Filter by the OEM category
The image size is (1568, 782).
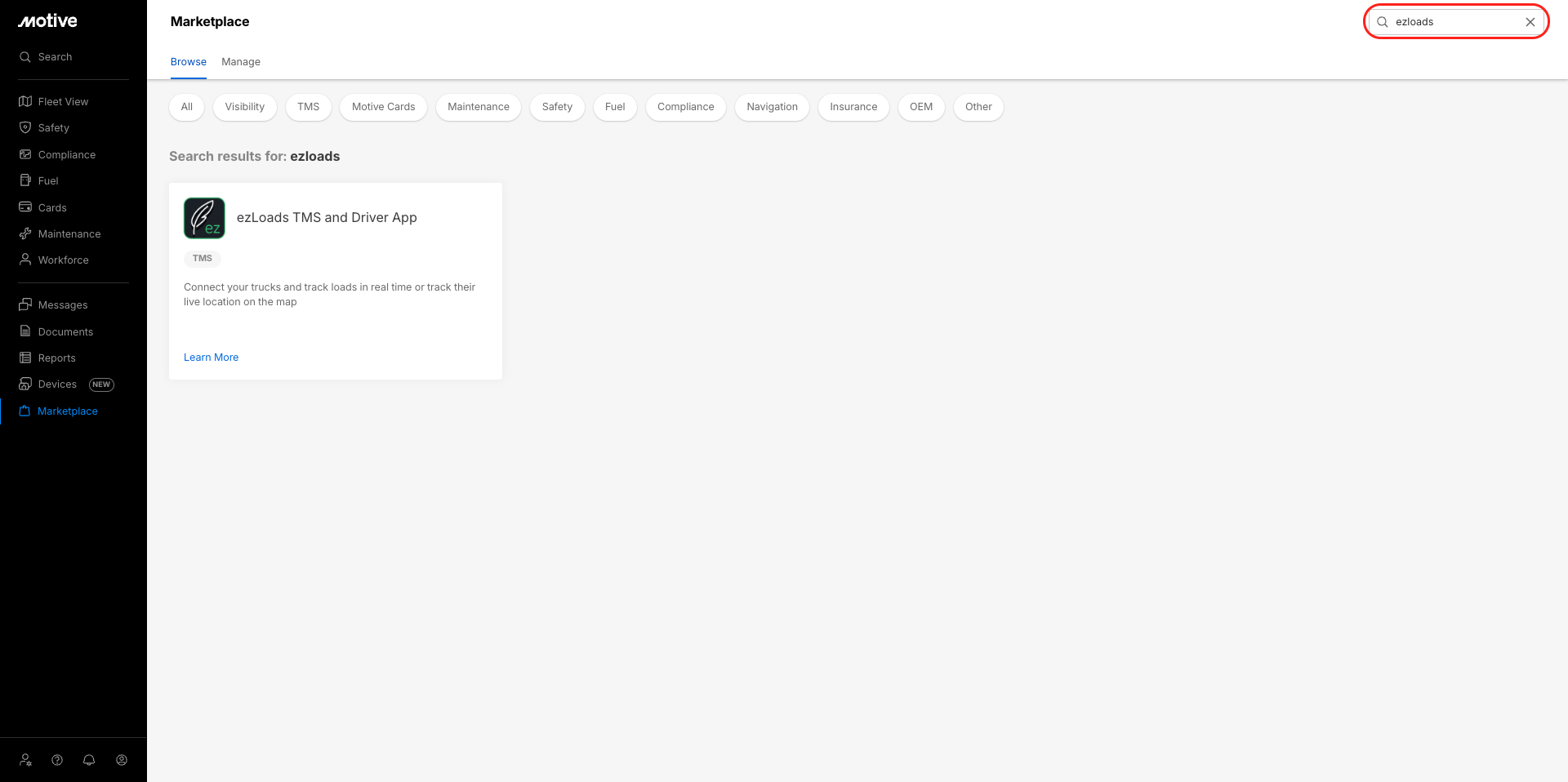click(x=921, y=107)
